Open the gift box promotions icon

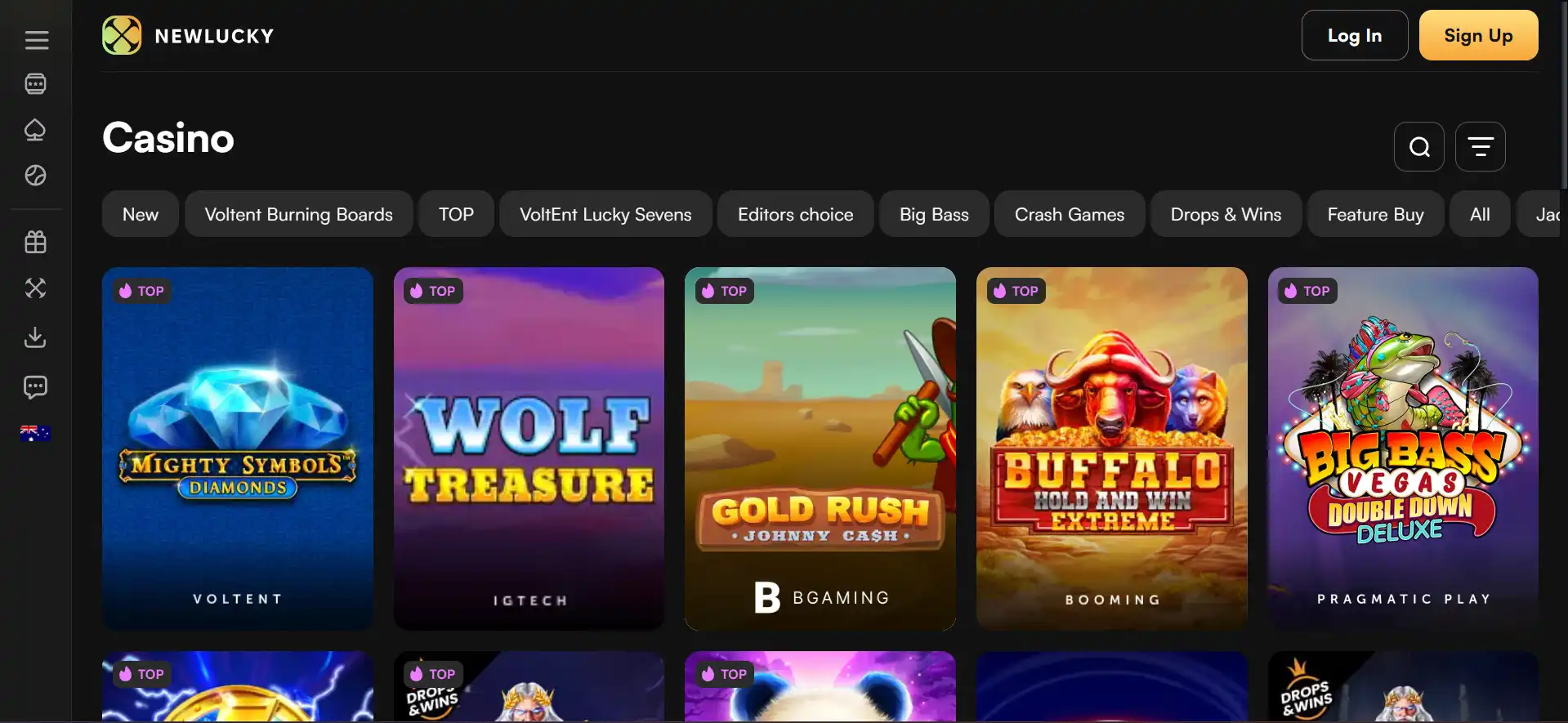tap(35, 242)
